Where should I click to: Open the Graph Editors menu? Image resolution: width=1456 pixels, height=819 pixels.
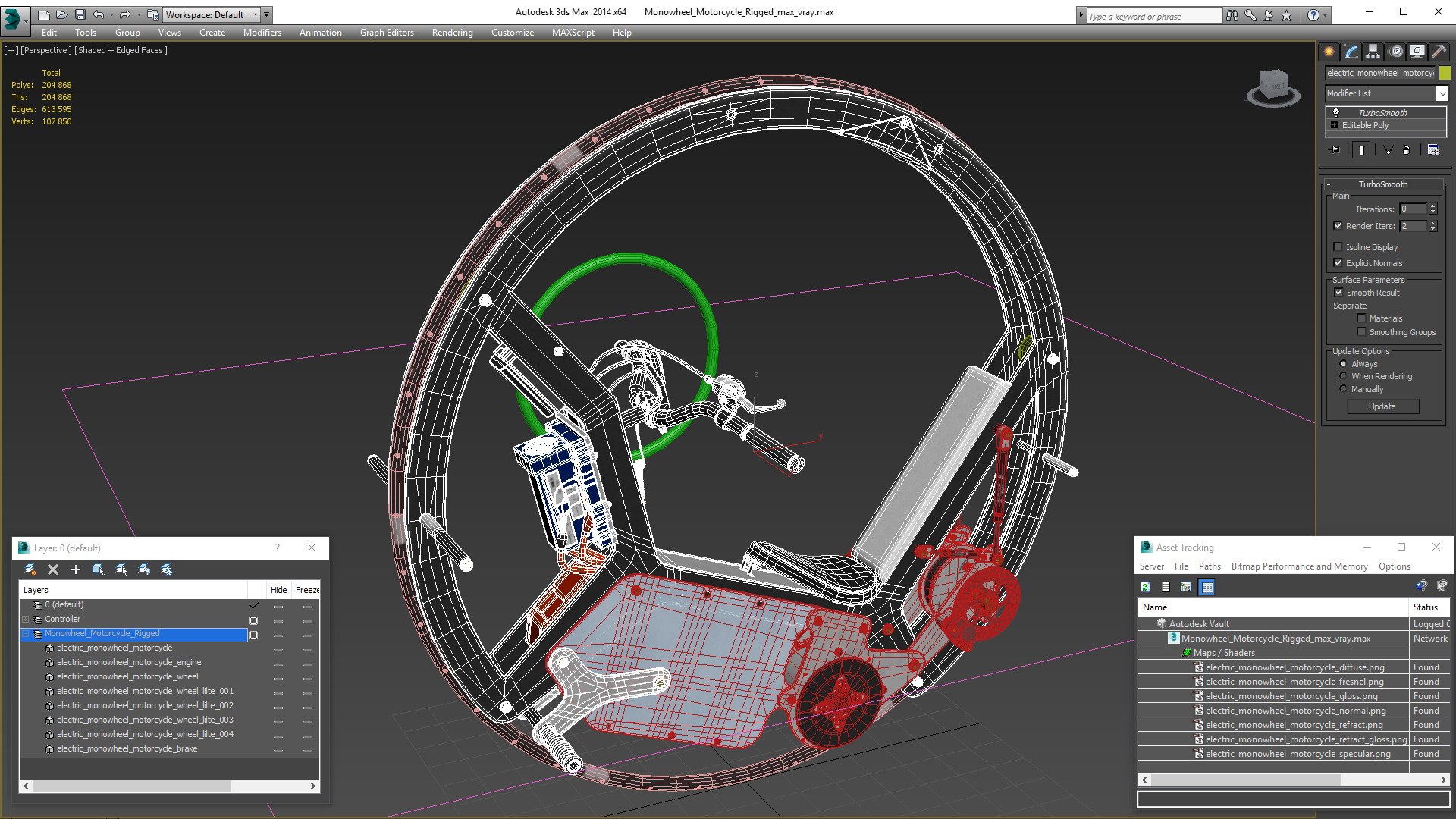pos(387,33)
